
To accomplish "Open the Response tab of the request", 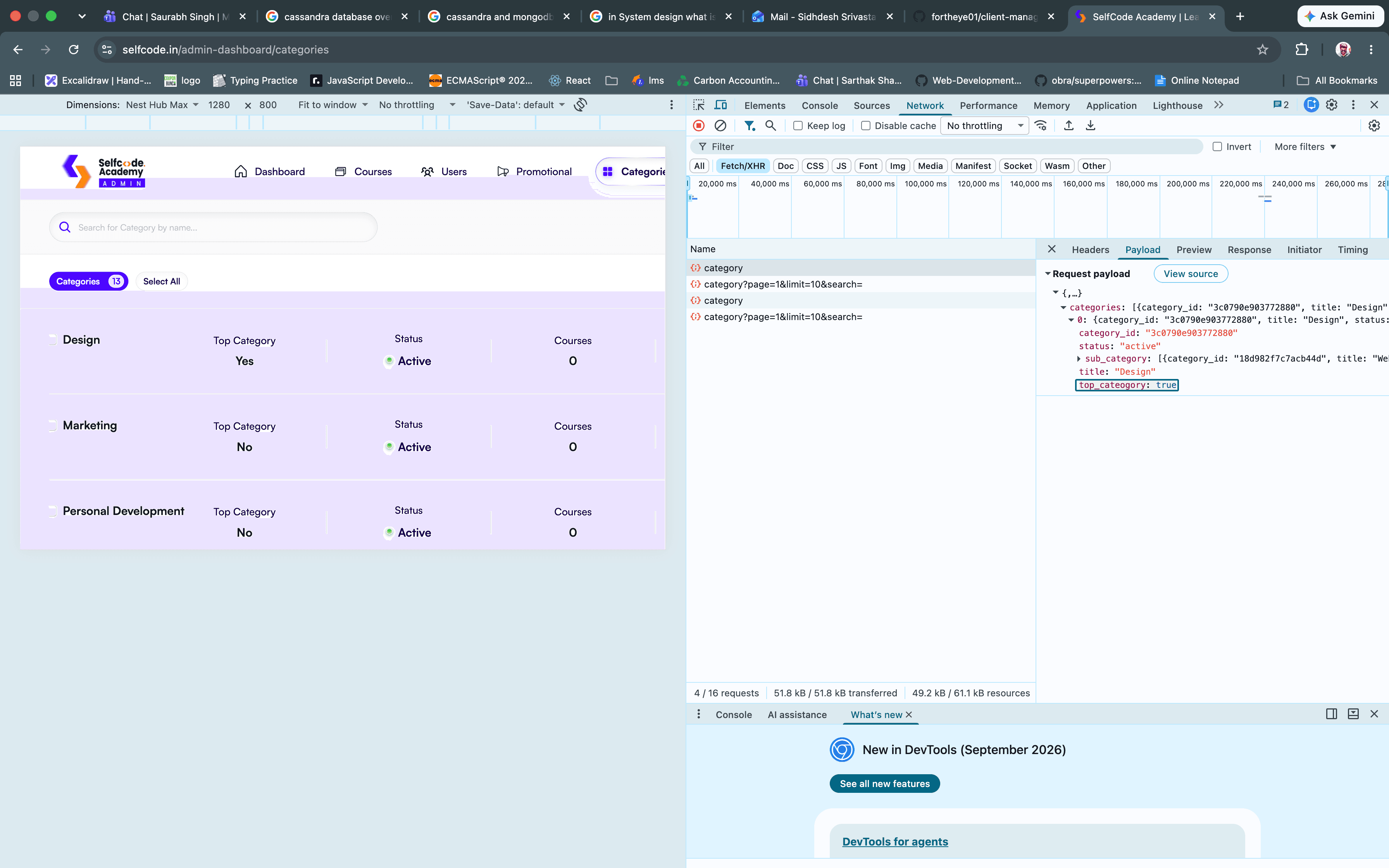I will point(1249,250).
